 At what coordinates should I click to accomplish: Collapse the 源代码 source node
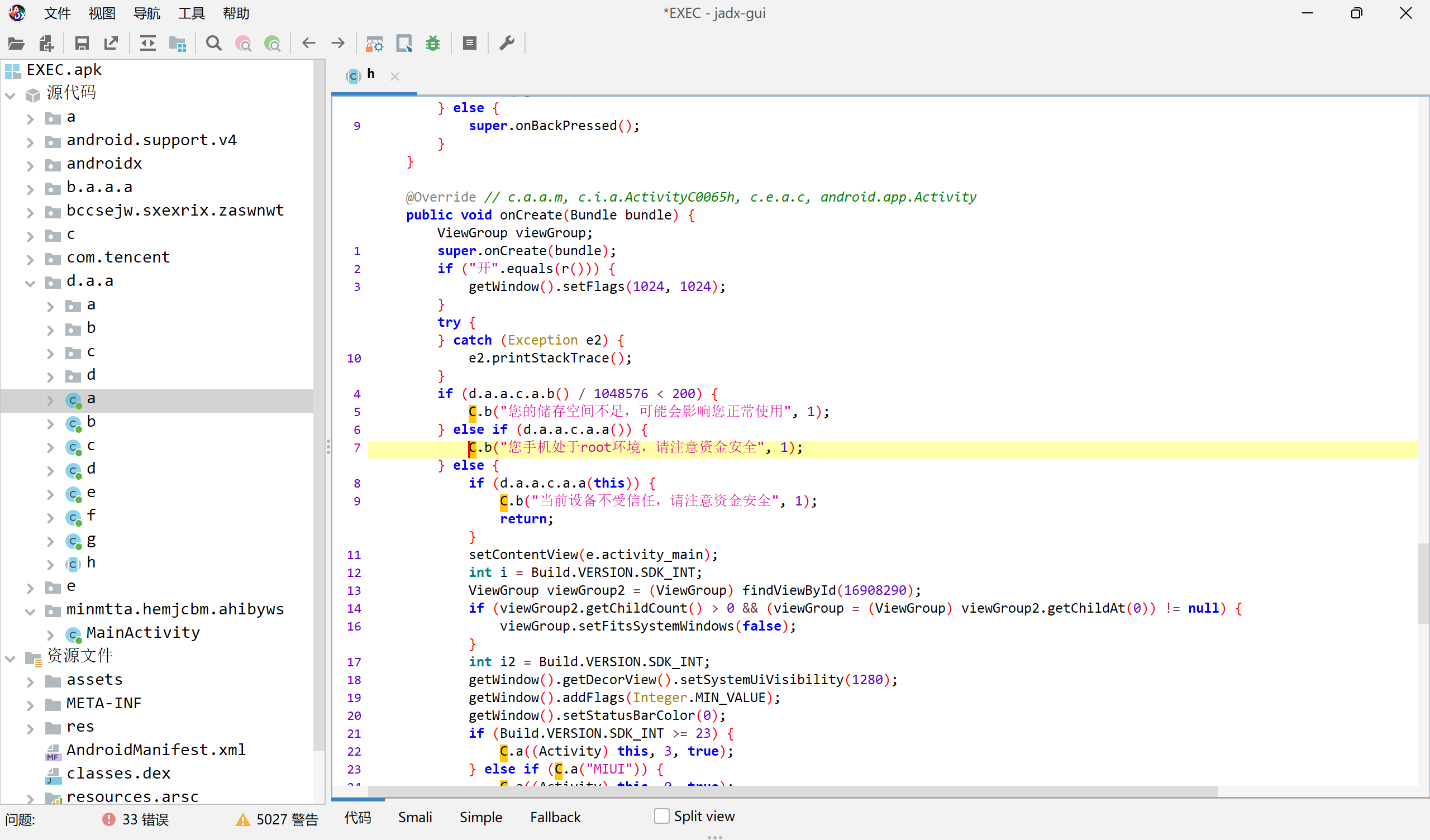click(x=10, y=96)
